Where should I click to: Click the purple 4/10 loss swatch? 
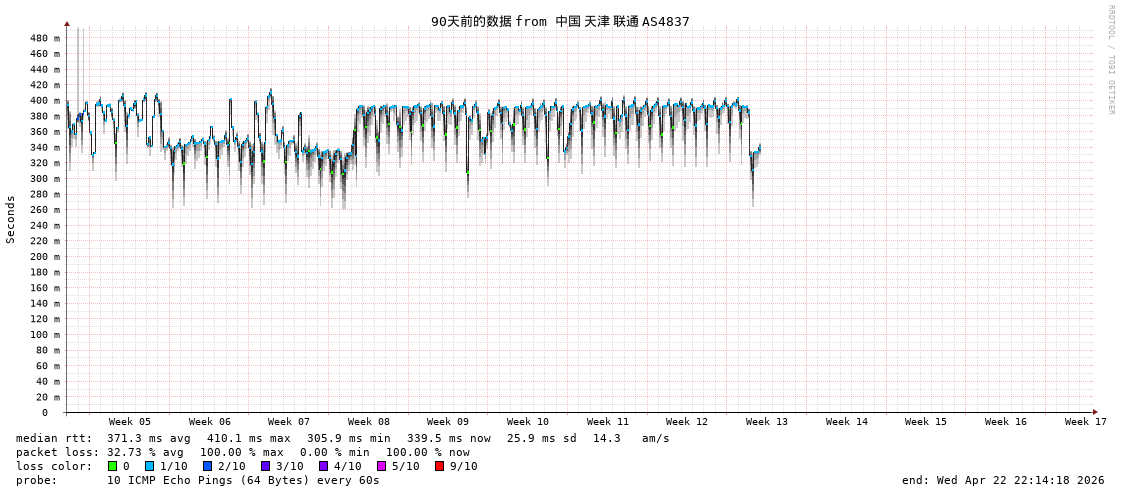point(323,466)
